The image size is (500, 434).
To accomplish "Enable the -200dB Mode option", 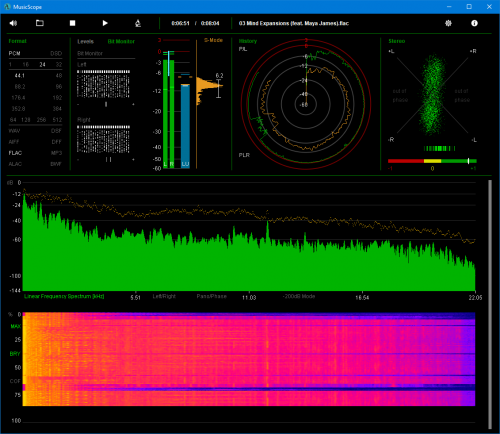I will (299, 296).
